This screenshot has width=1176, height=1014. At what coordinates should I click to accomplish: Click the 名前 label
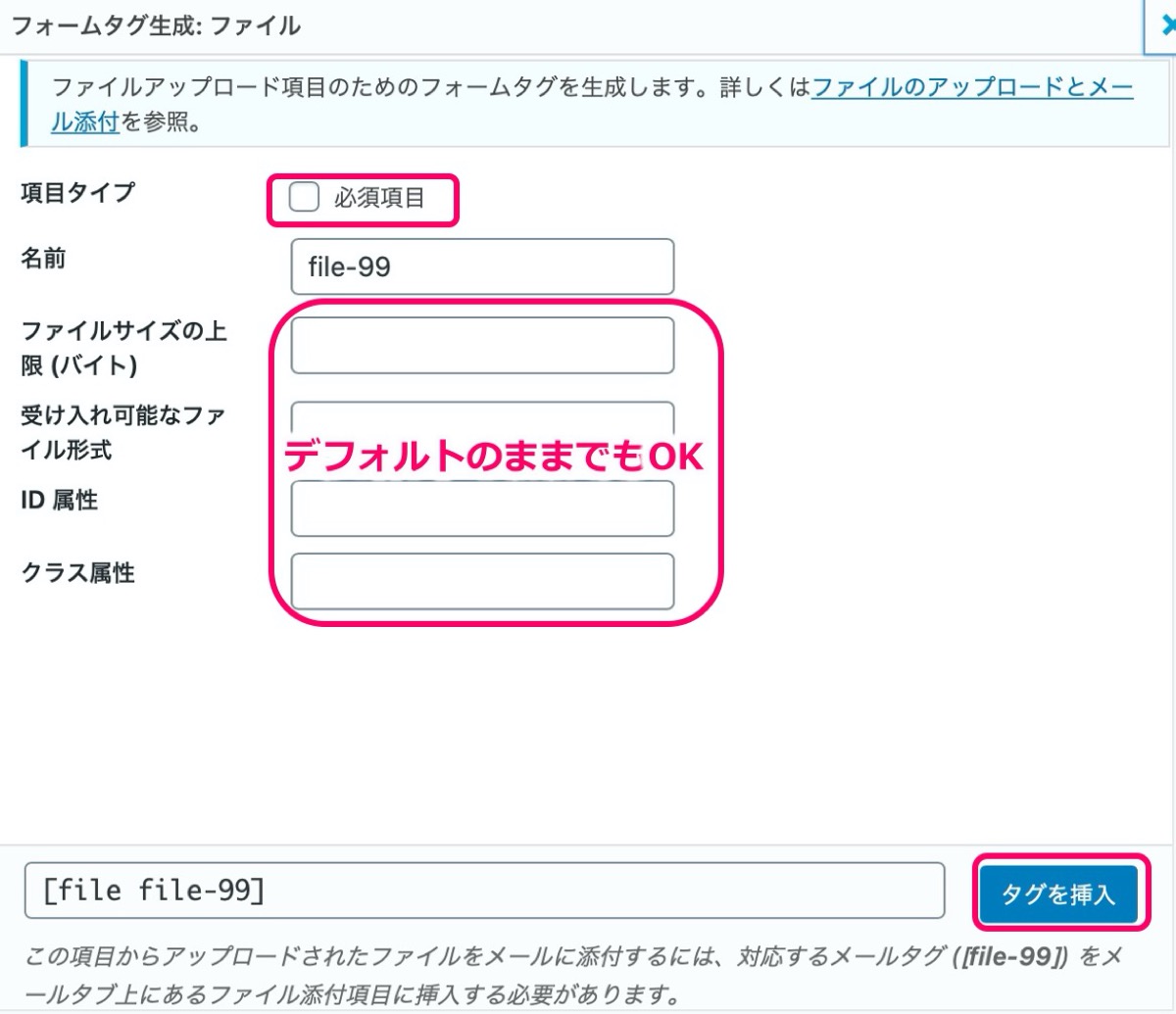tap(43, 259)
